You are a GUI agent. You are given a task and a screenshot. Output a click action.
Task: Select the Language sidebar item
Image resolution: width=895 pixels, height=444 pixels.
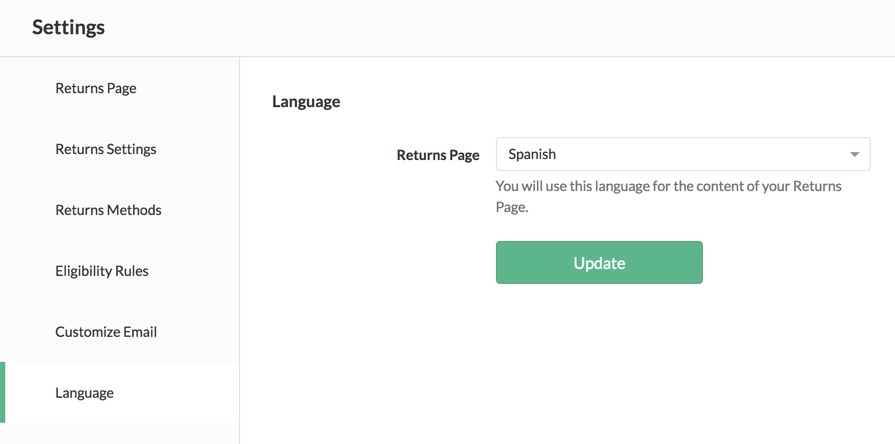pyautogui.click(x=84, y=393)
